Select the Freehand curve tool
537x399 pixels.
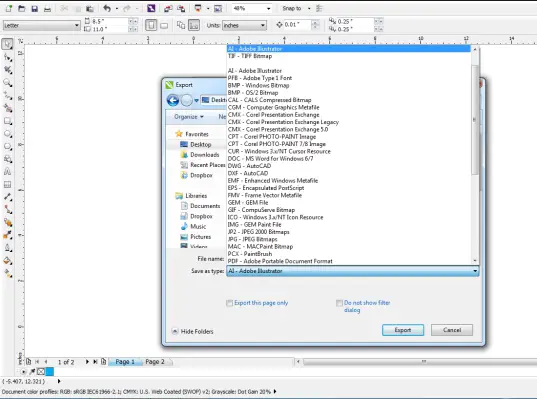[8, 96]
